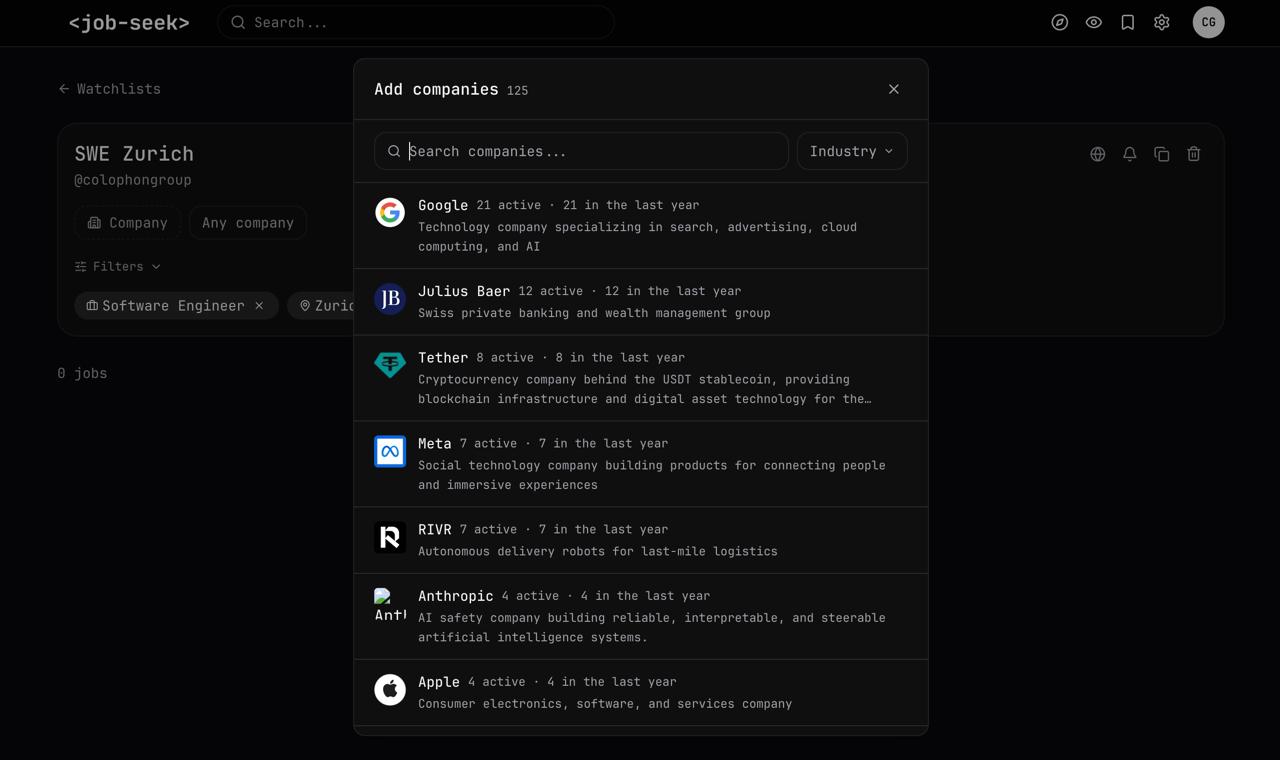Screen dimensions: 1280x760
Task: Click the Meta logo icon
Action: point(390,451)
